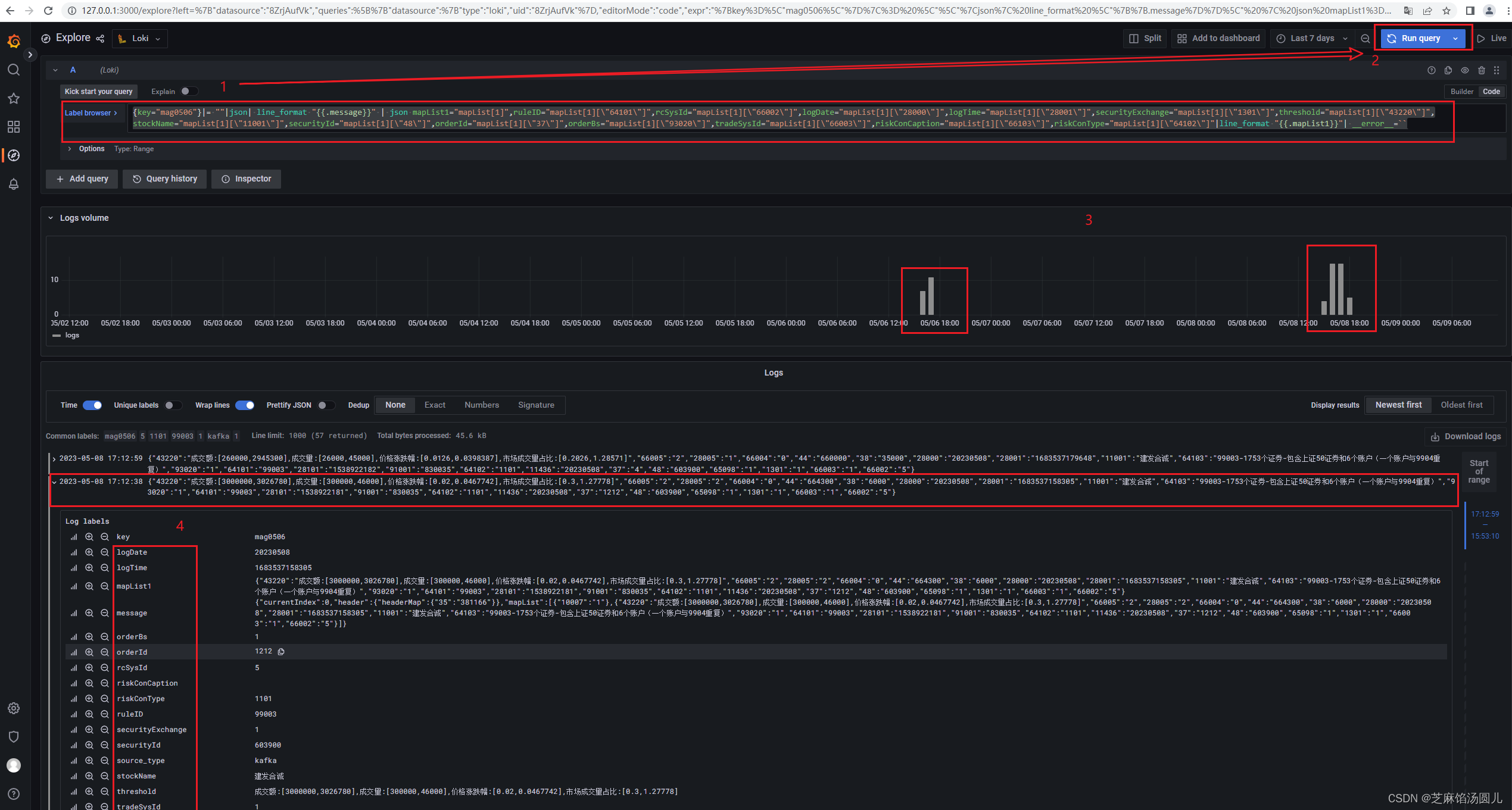The height and width of the screenshot is (810, 1512).
Task: Toggle the Explain switch
Action: [189, 92]
